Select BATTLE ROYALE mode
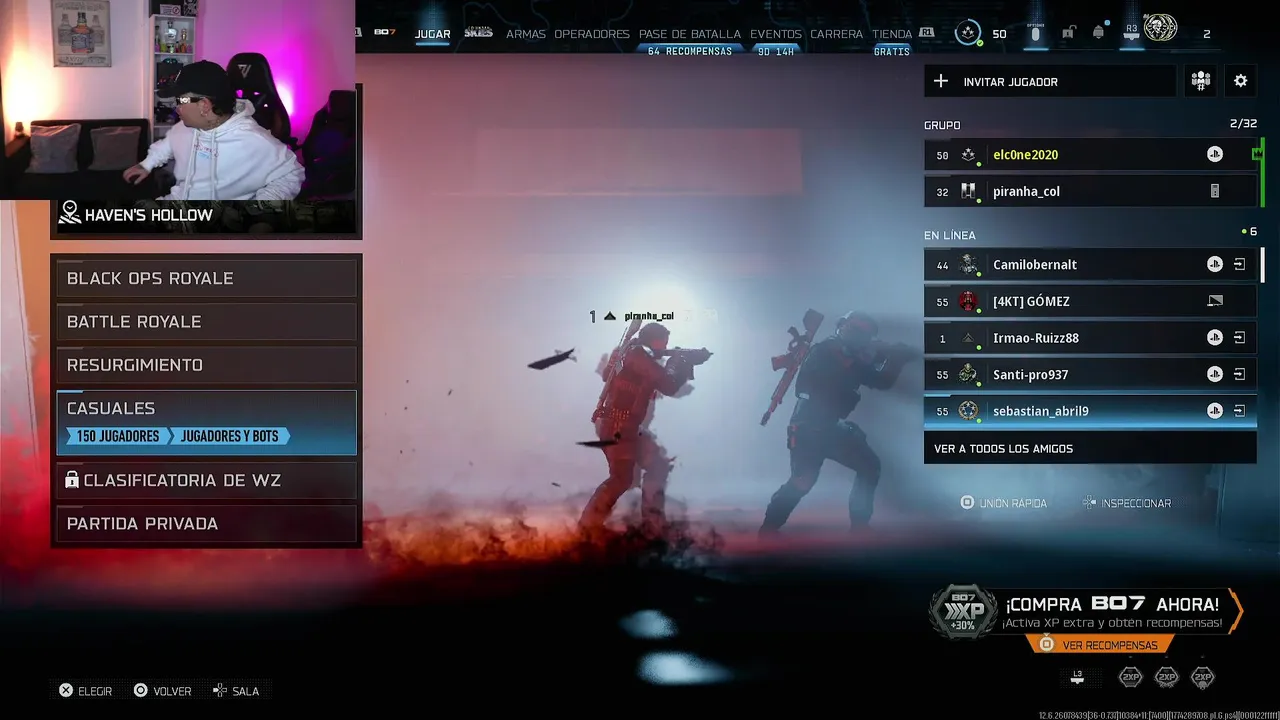1280x720 pixels. (x=206, y=322)
